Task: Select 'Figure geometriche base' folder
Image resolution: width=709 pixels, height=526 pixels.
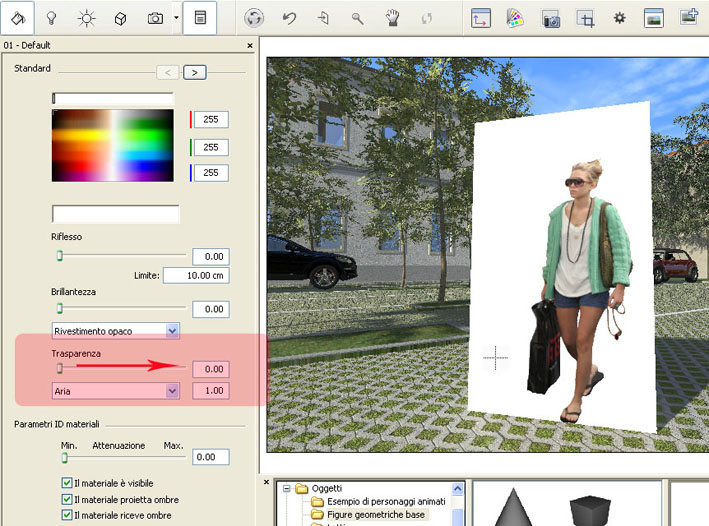Action: (375, 514)
